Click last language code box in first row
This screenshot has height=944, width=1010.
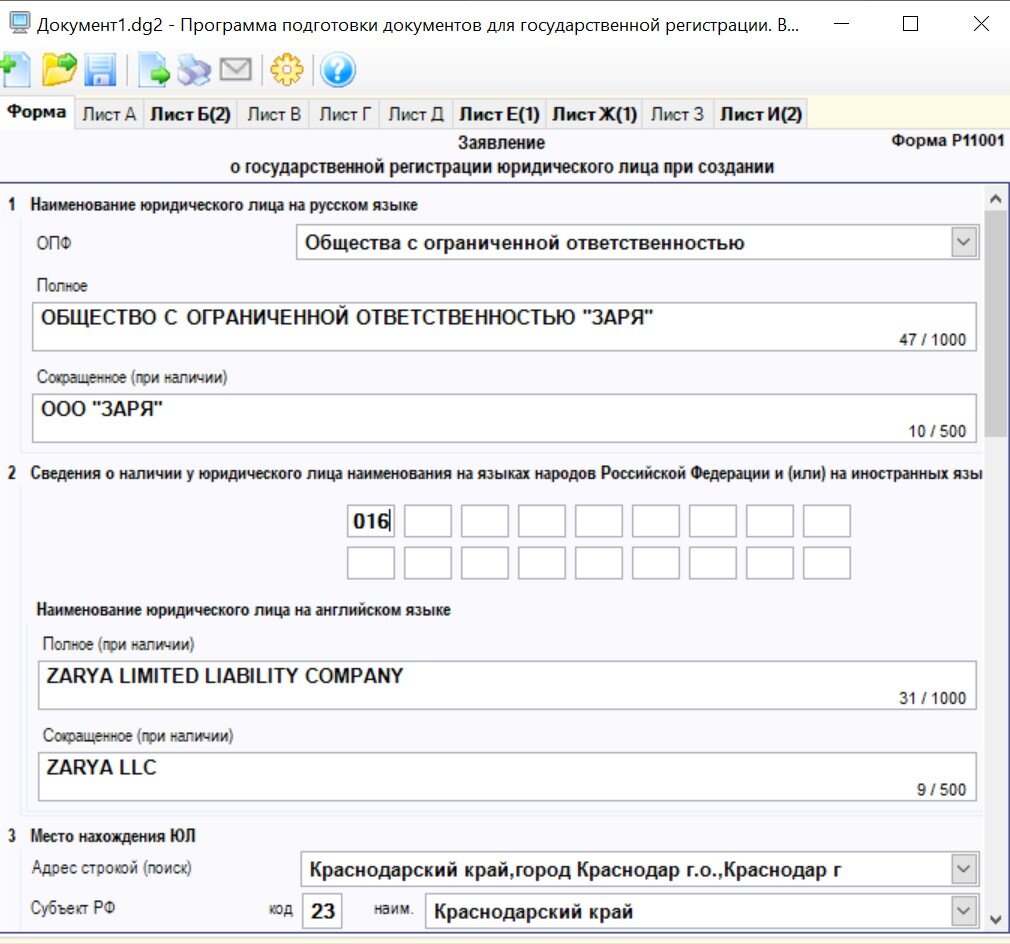point(826,521)
